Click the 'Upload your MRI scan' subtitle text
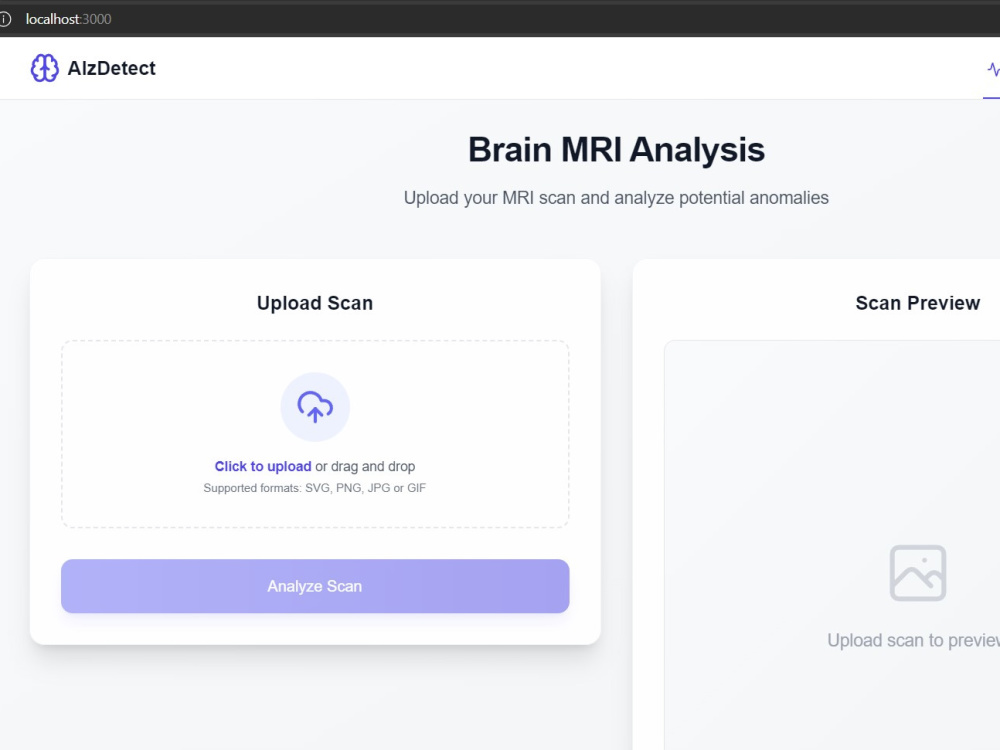Screen dimensions: 1000x750 coord(616,198)
